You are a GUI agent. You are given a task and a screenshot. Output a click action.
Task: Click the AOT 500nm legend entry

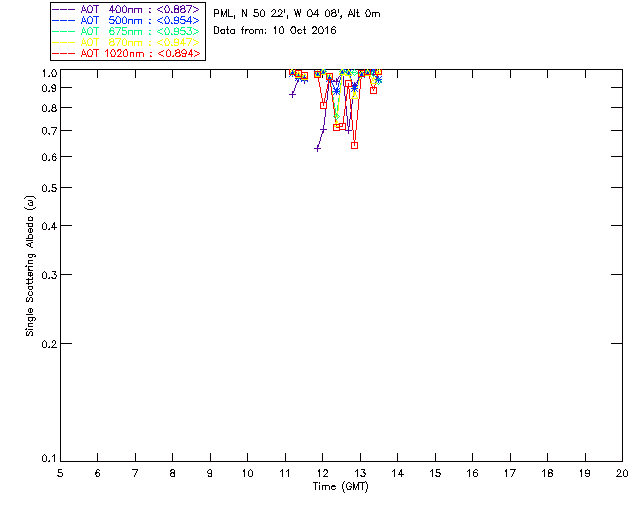pos(126,20)
